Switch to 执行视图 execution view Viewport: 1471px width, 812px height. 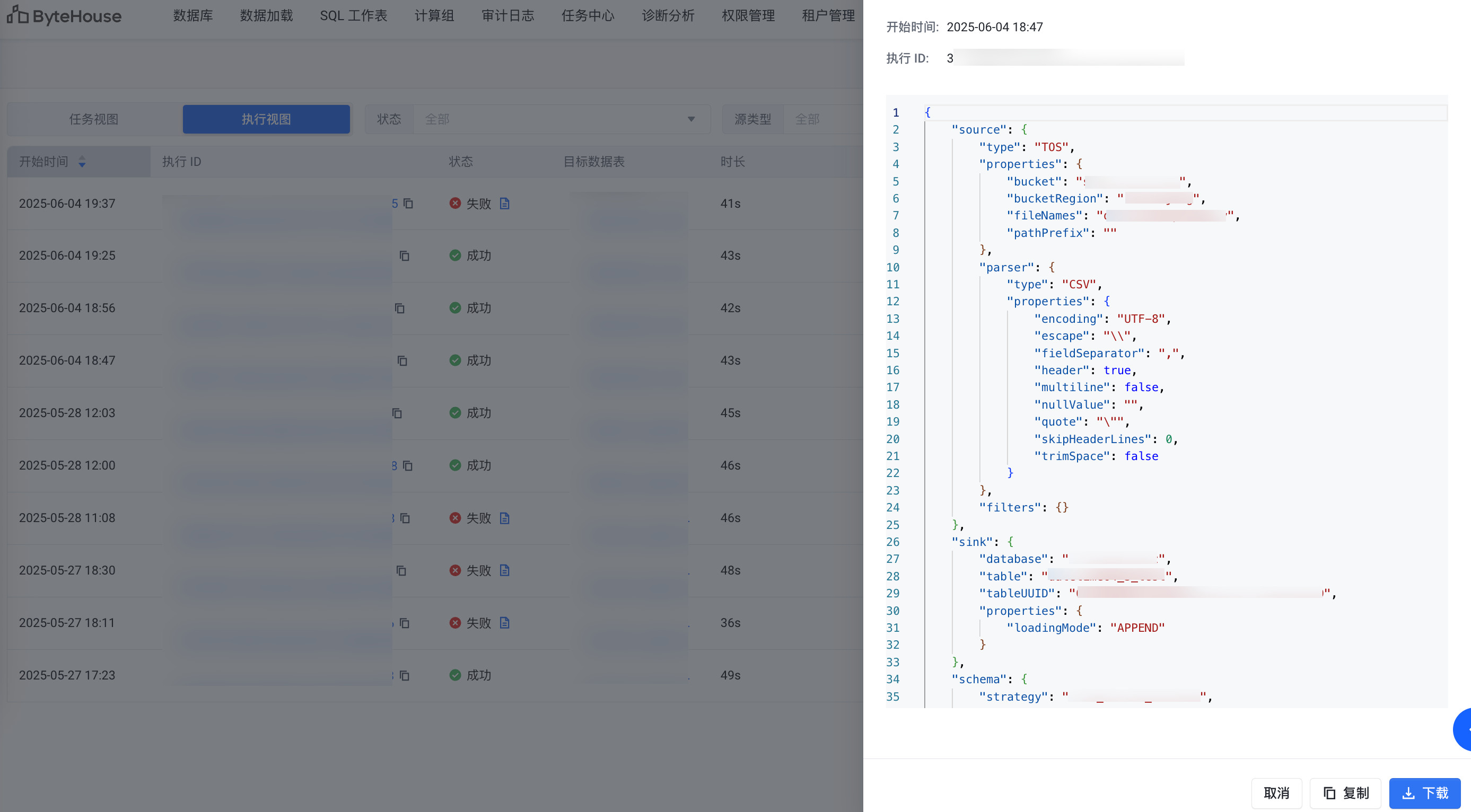tap(266, 119)
